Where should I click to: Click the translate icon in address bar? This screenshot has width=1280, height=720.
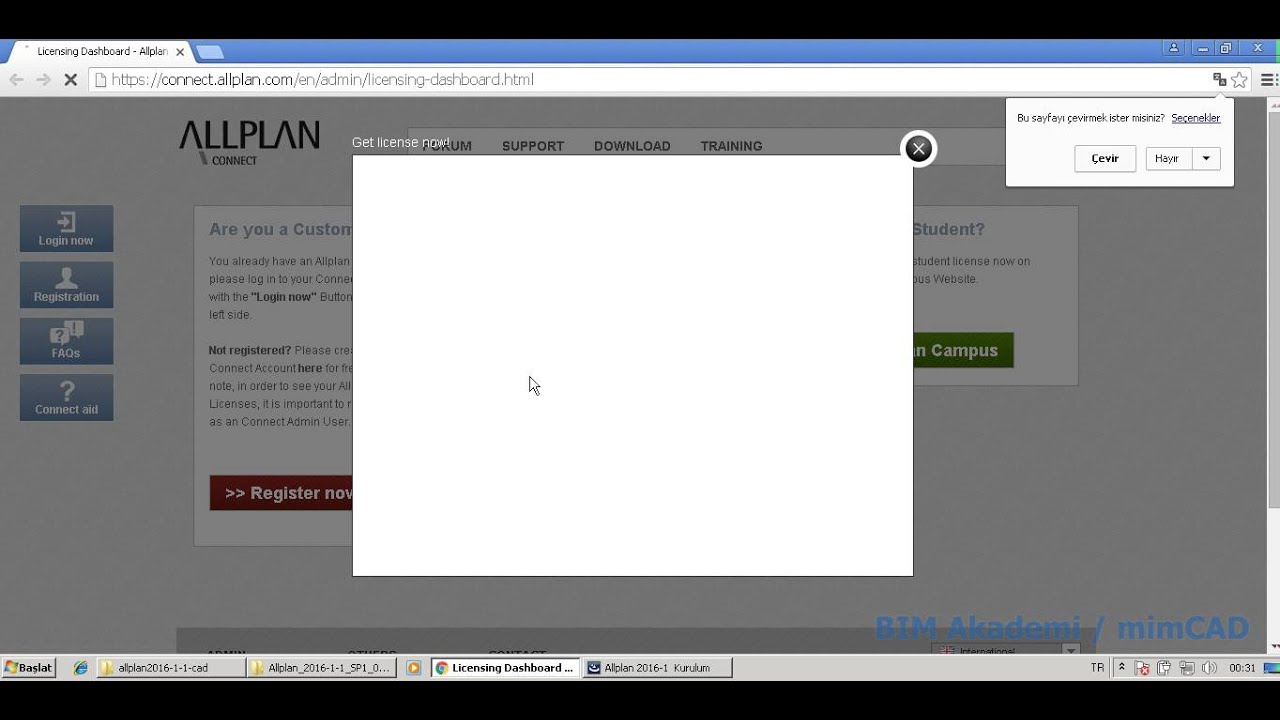point(1219,80)
